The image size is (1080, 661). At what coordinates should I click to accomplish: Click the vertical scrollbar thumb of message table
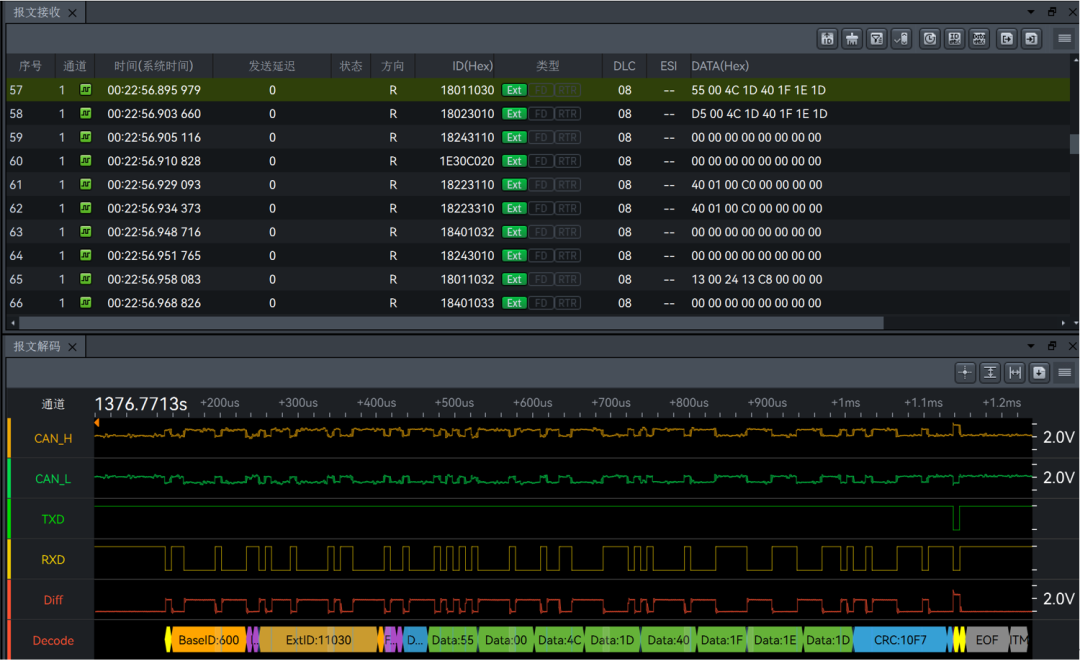[1074, 144]
